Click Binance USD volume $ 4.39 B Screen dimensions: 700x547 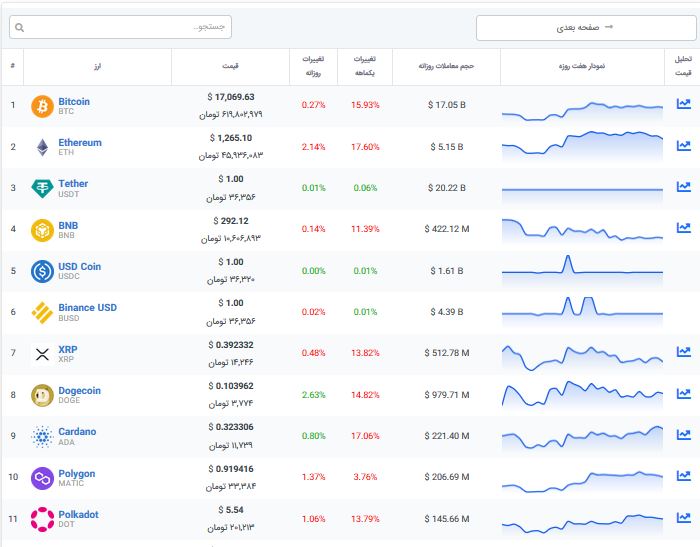click(446, 312)
